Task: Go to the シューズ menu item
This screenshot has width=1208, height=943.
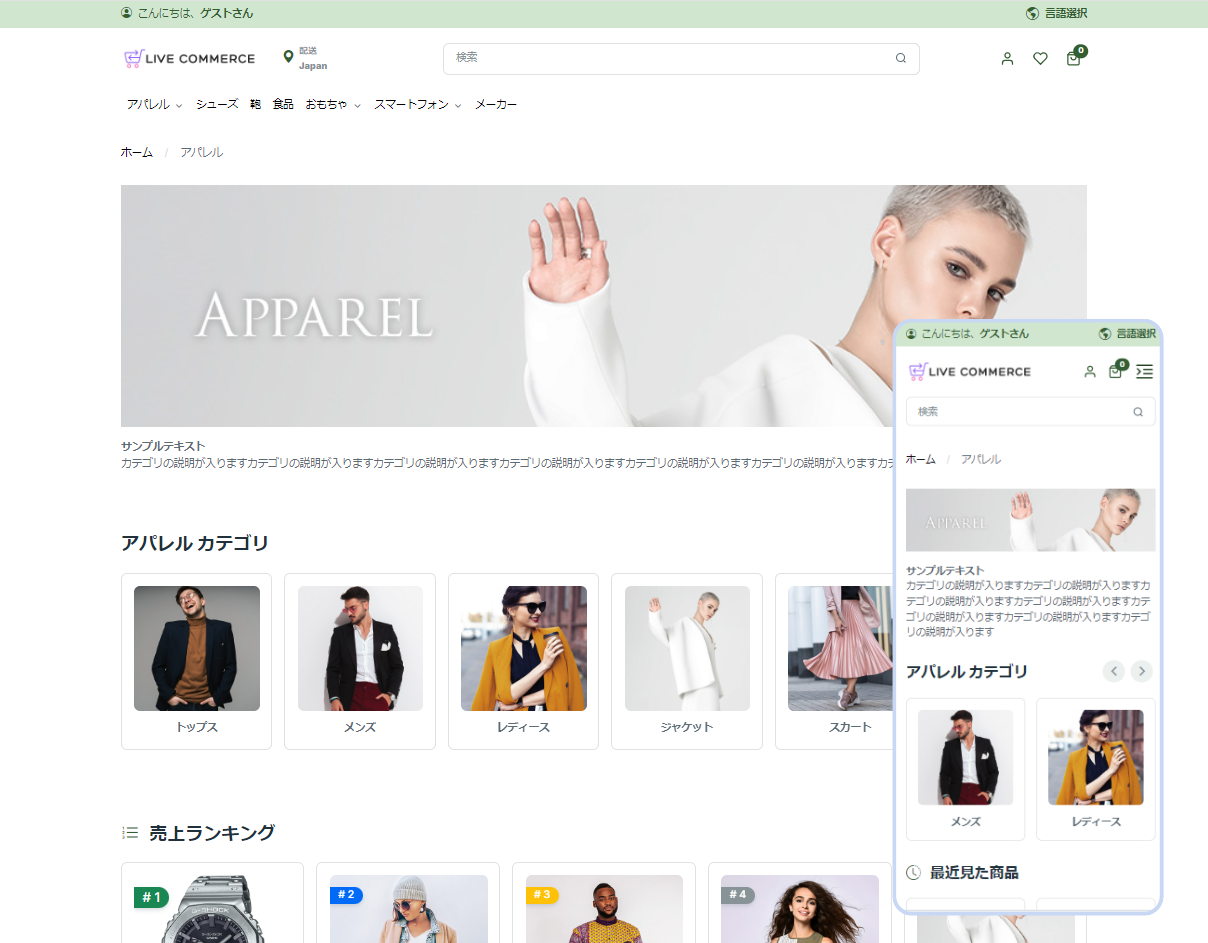Action: [x=217, y=105]
